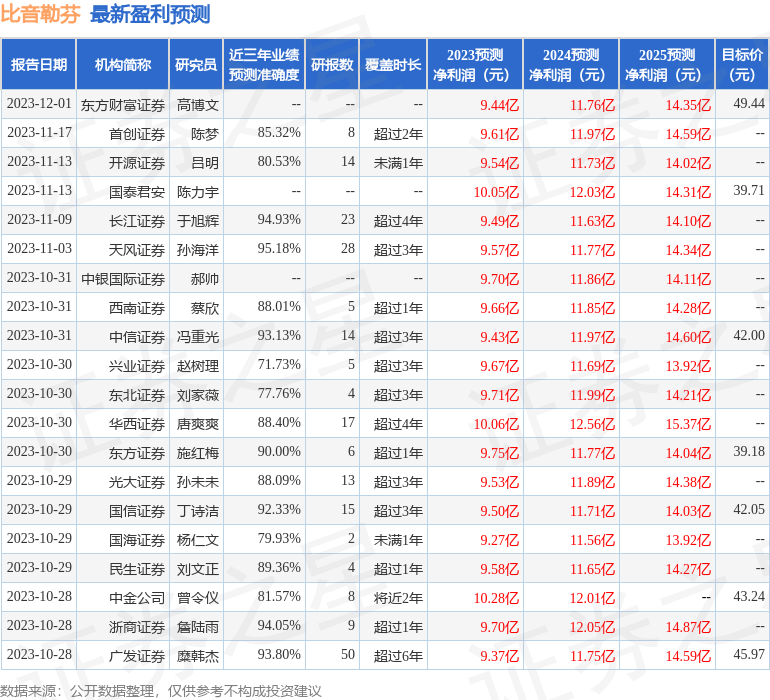Click researcher name 施红梅
The width and height of the screenshot is (770, 700).
coord(198,452)
